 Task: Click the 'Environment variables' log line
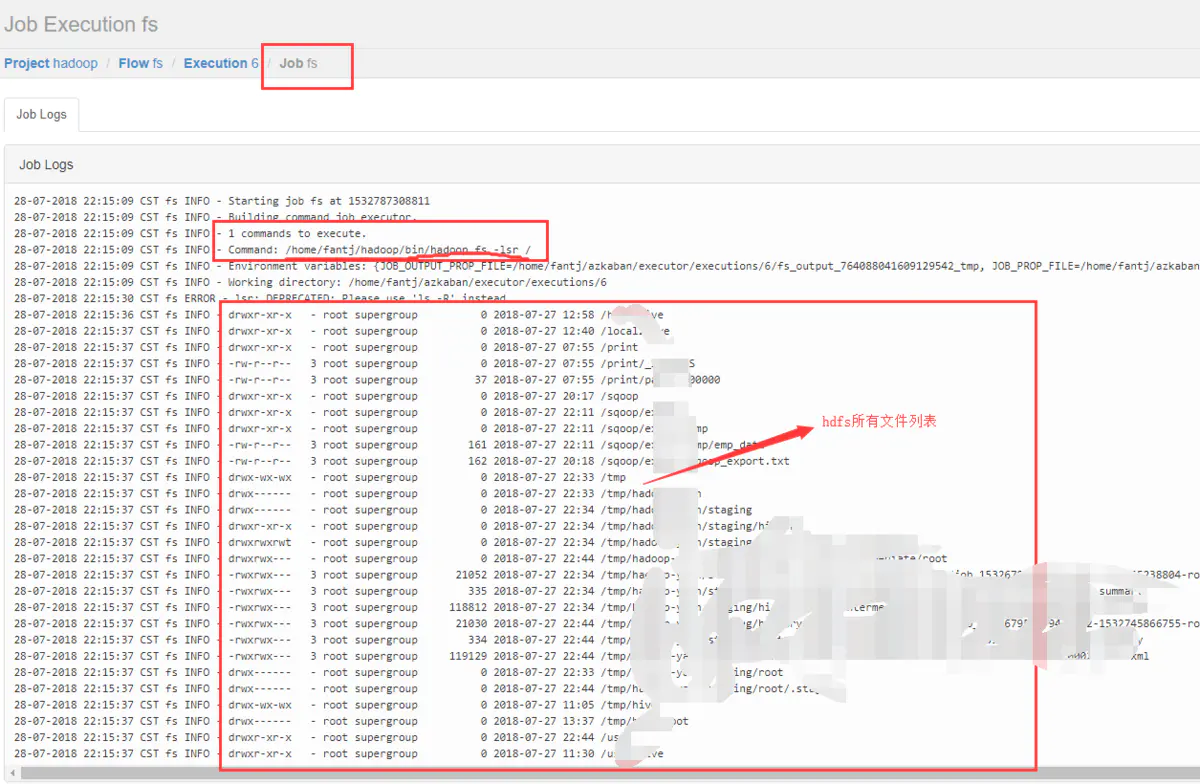point(607,266)
